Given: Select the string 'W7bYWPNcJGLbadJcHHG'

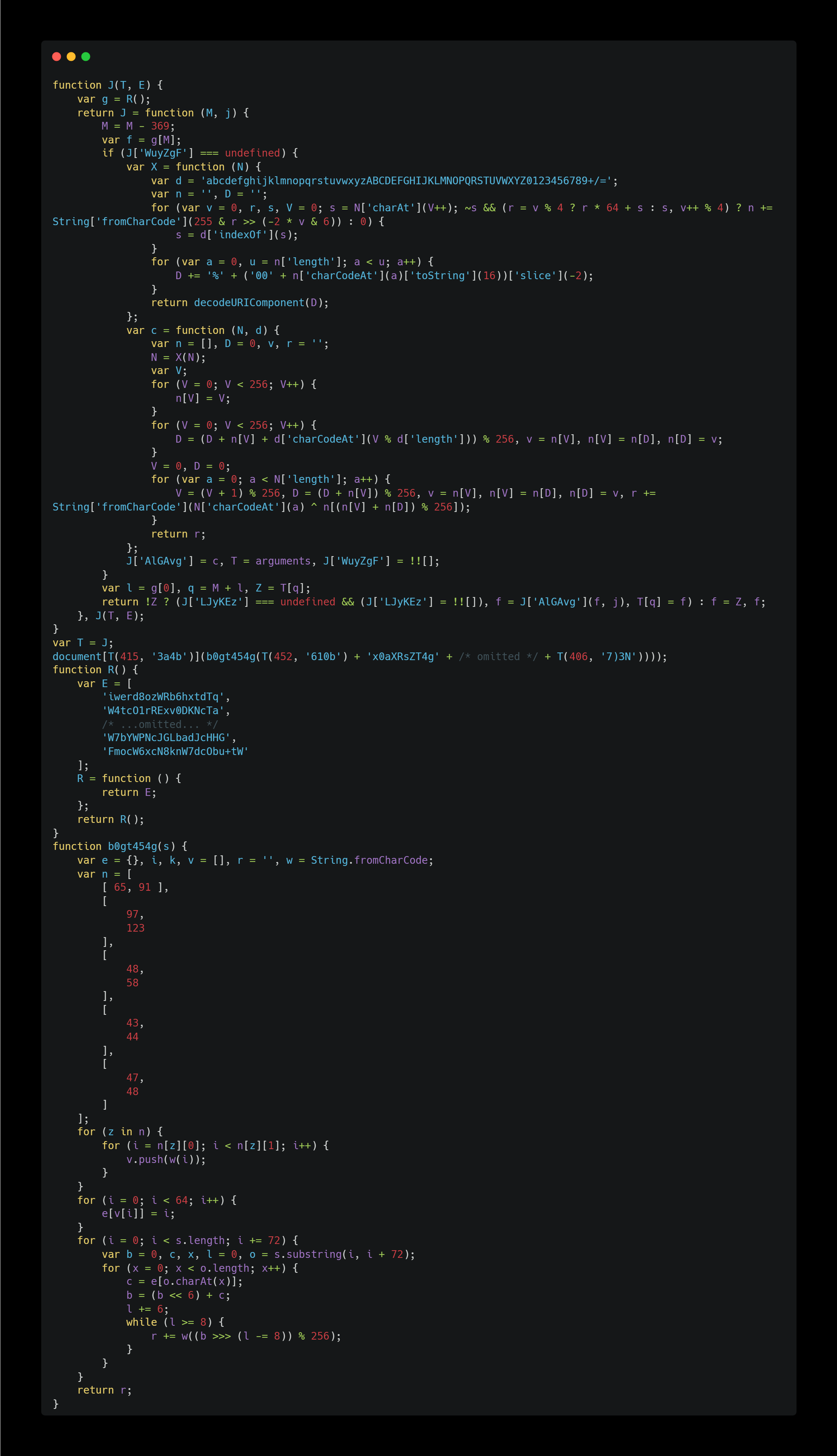Looking at the screenshot, I should tap(166, 737).
